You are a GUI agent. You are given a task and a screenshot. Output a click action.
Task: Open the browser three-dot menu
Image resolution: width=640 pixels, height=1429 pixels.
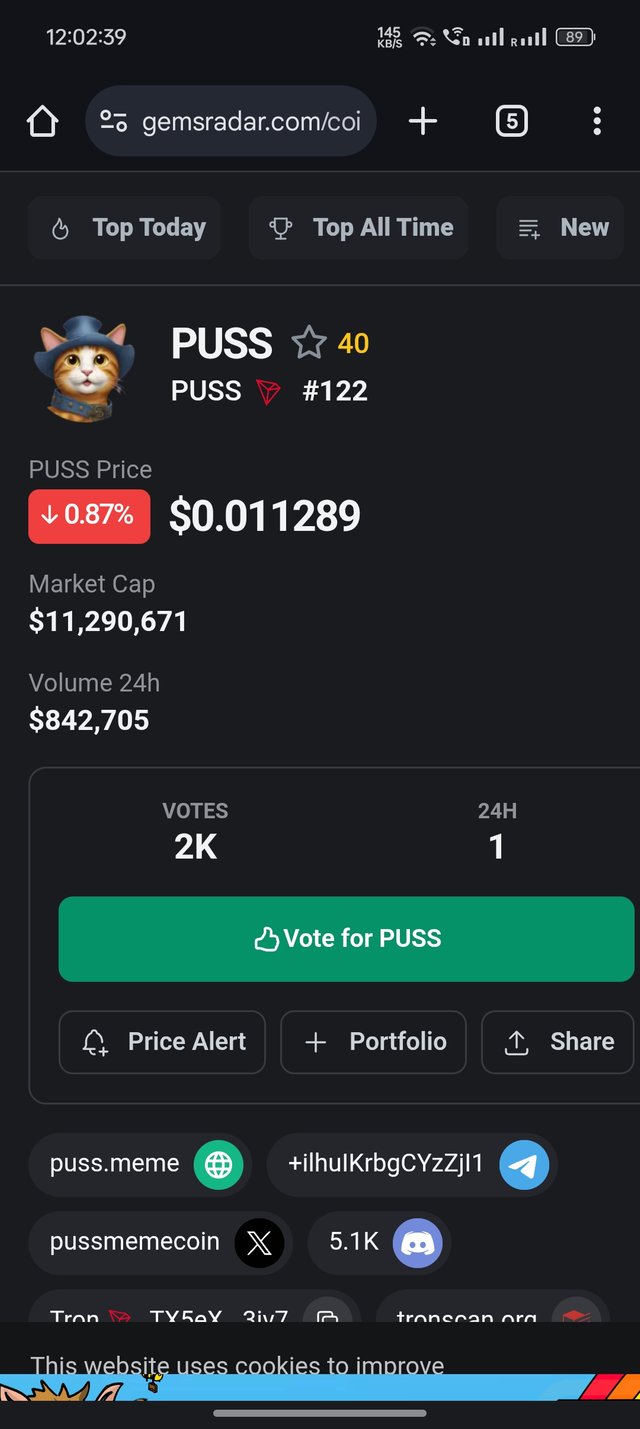coord(597,122)
